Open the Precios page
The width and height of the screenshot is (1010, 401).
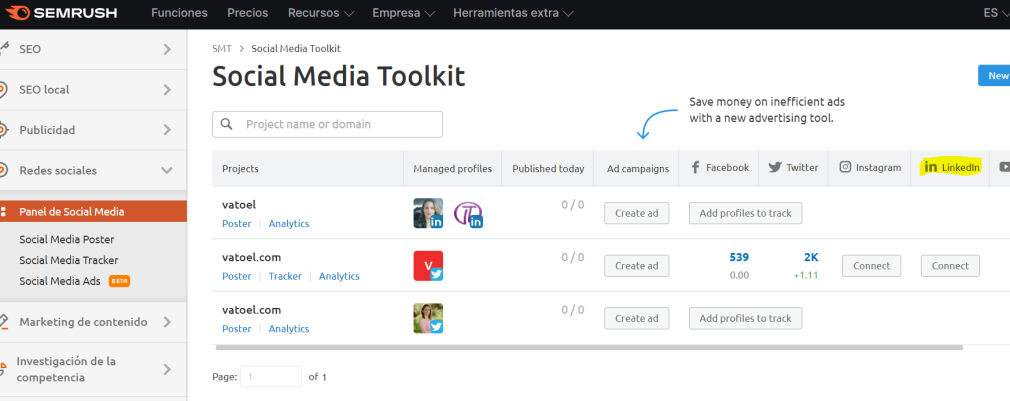[247, 13]
